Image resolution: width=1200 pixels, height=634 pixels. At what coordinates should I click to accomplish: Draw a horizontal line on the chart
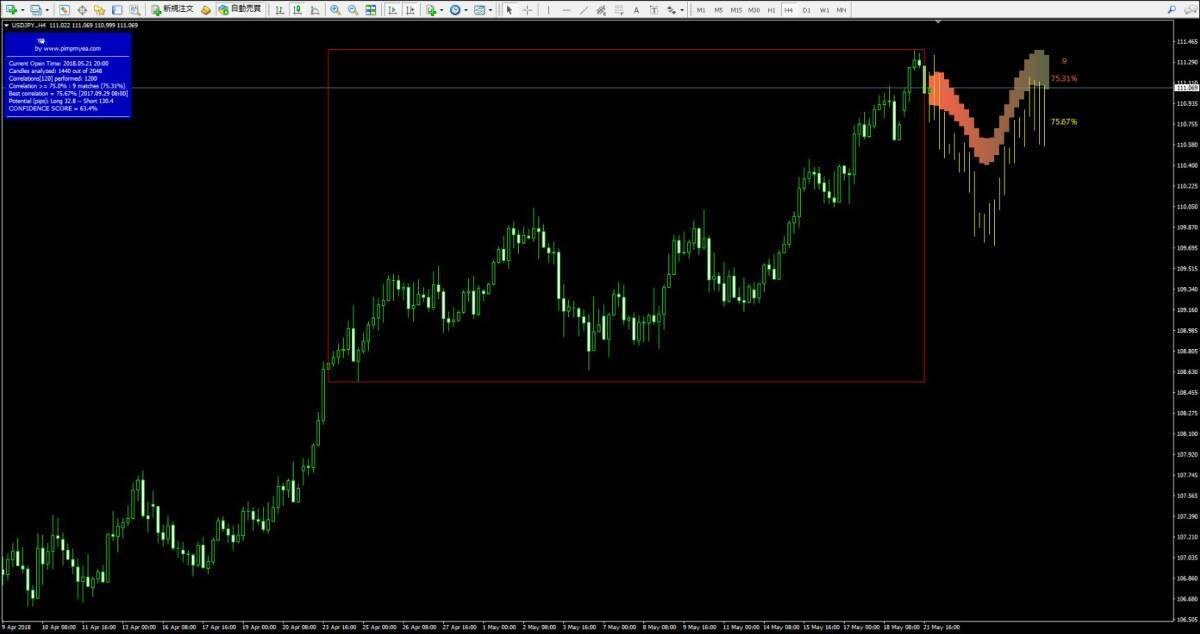coord(566,10)
